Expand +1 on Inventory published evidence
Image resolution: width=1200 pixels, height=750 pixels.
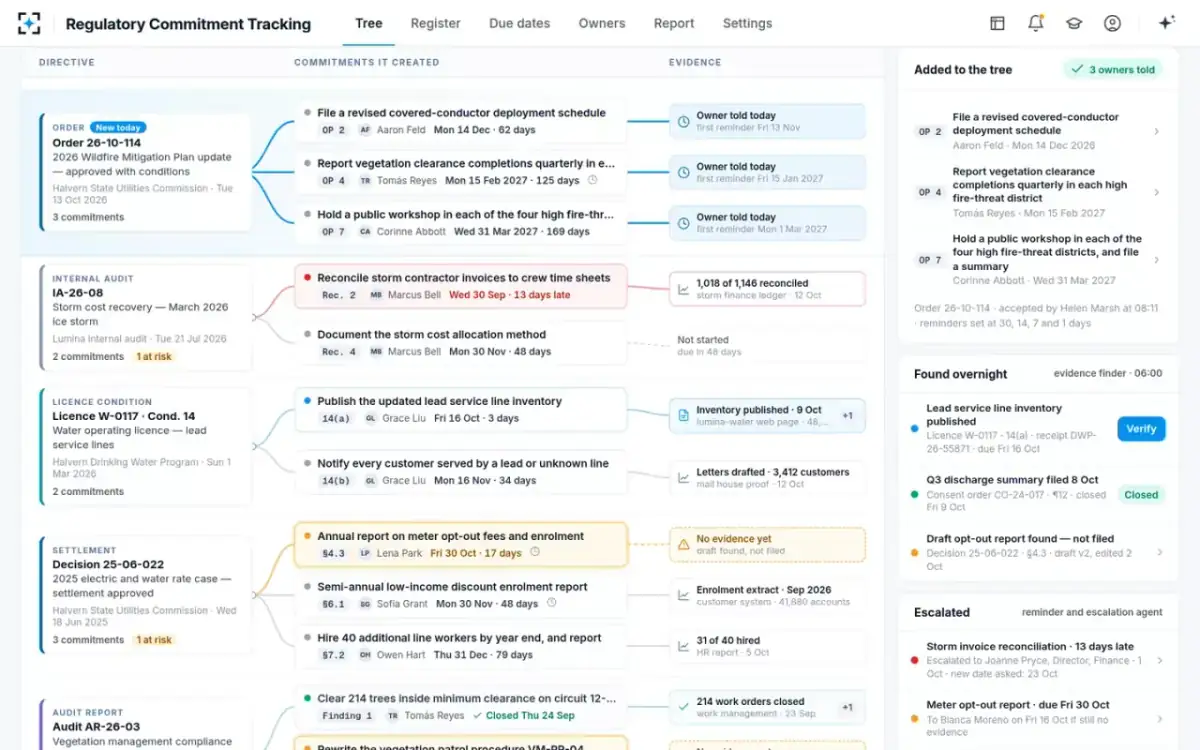coord(847,415)
